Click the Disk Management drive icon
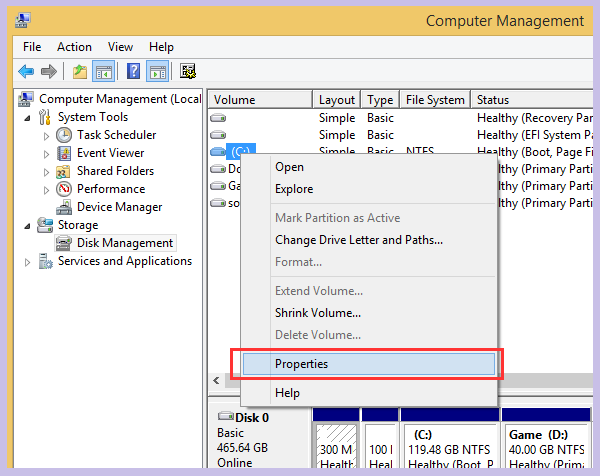The height and width of the screenshot is (476, 600). (x=64, y=243)
